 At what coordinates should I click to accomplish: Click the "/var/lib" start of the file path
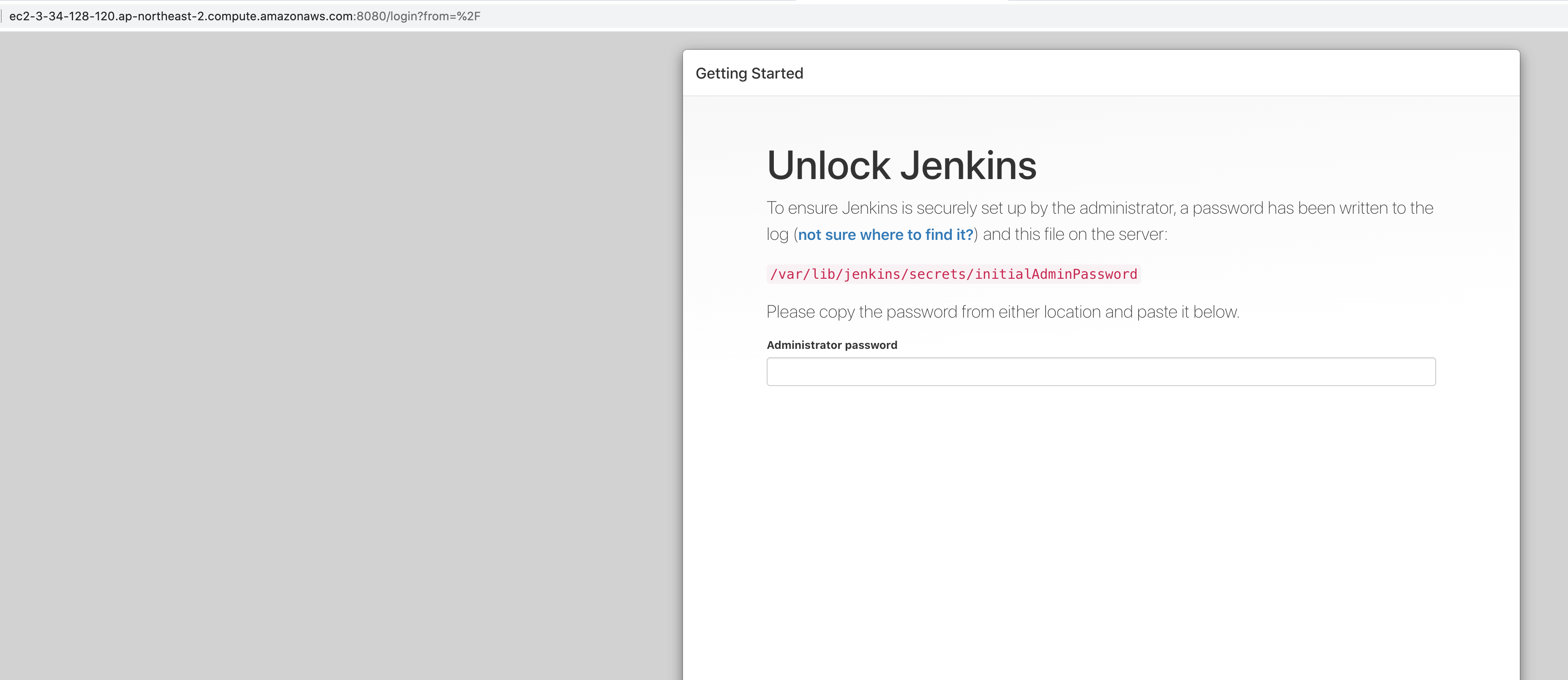pos(802,274)
